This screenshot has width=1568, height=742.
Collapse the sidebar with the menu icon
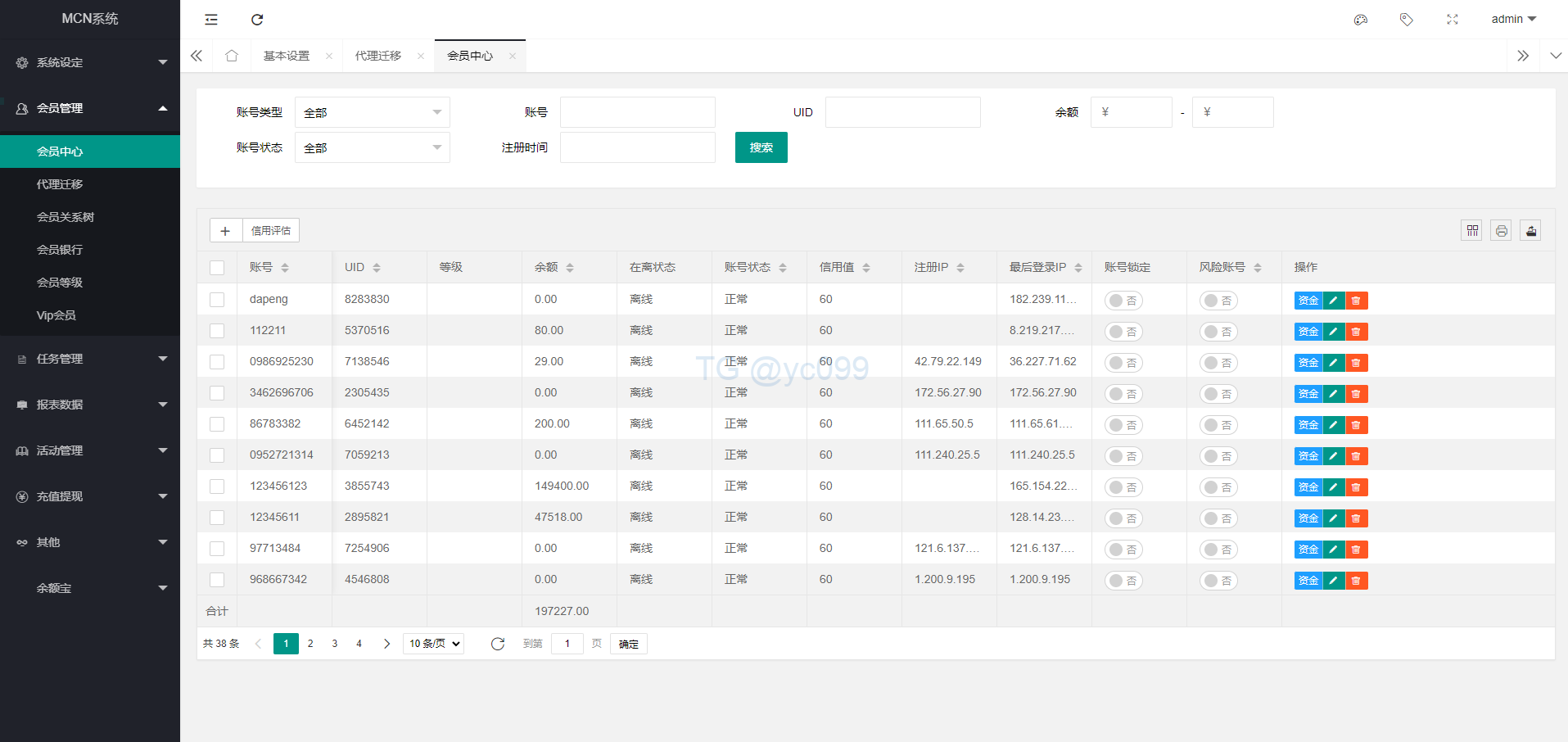point(211,20)
